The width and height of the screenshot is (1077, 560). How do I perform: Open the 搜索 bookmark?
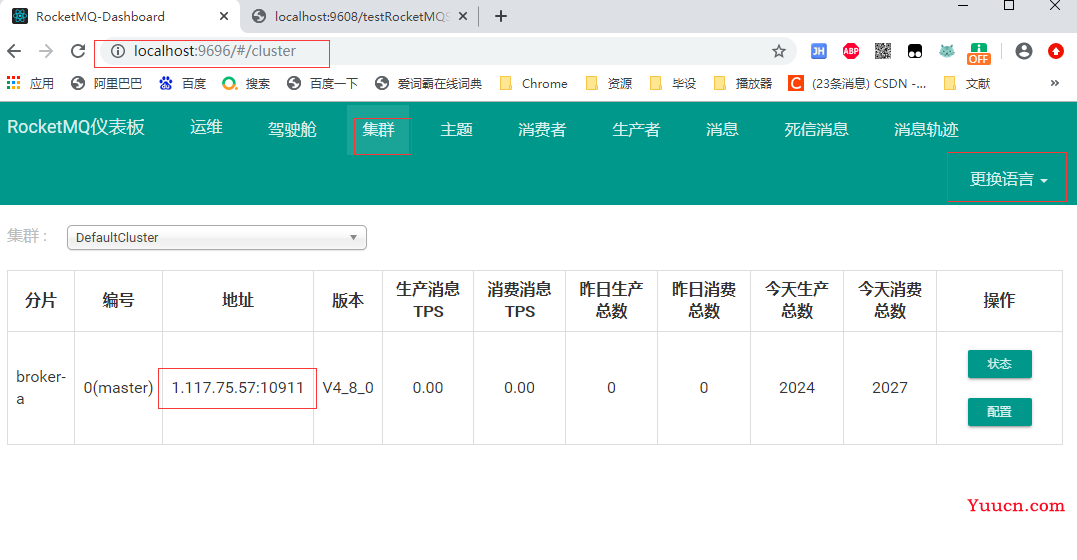point(246,83)
